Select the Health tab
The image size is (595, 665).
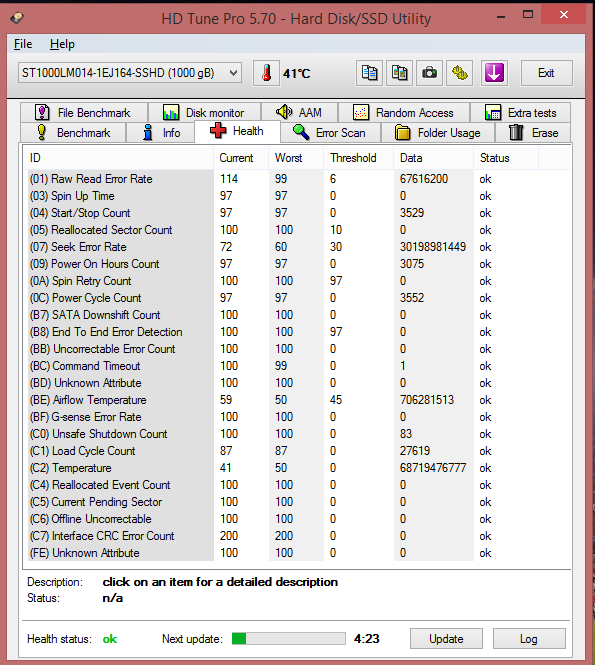point(237,131)
